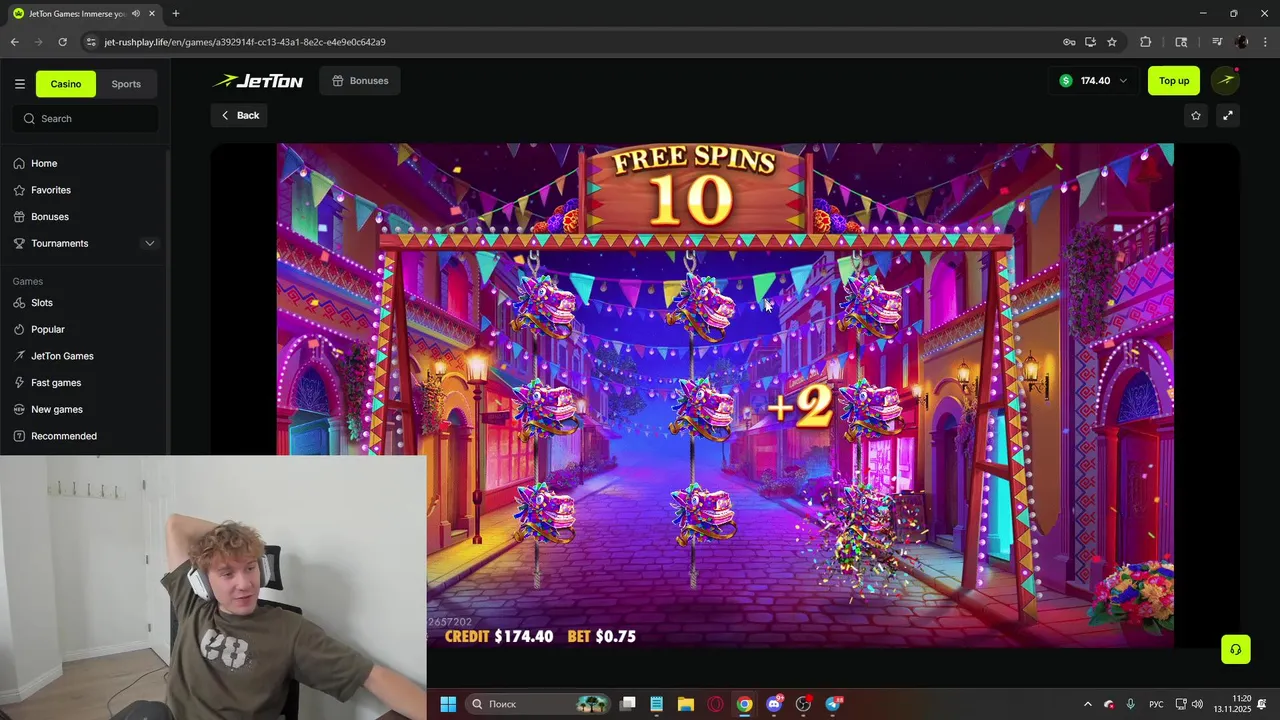Open the Chrome three-dot menu

tap(1266, 42)
